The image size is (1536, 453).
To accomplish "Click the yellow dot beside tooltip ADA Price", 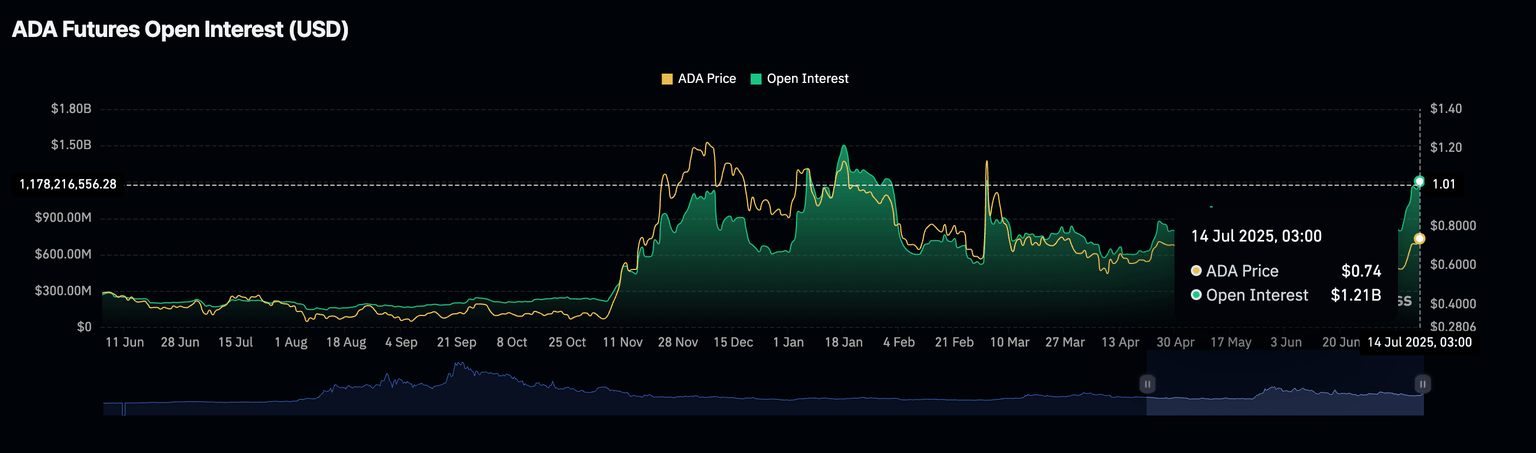I will (1196, 271).
